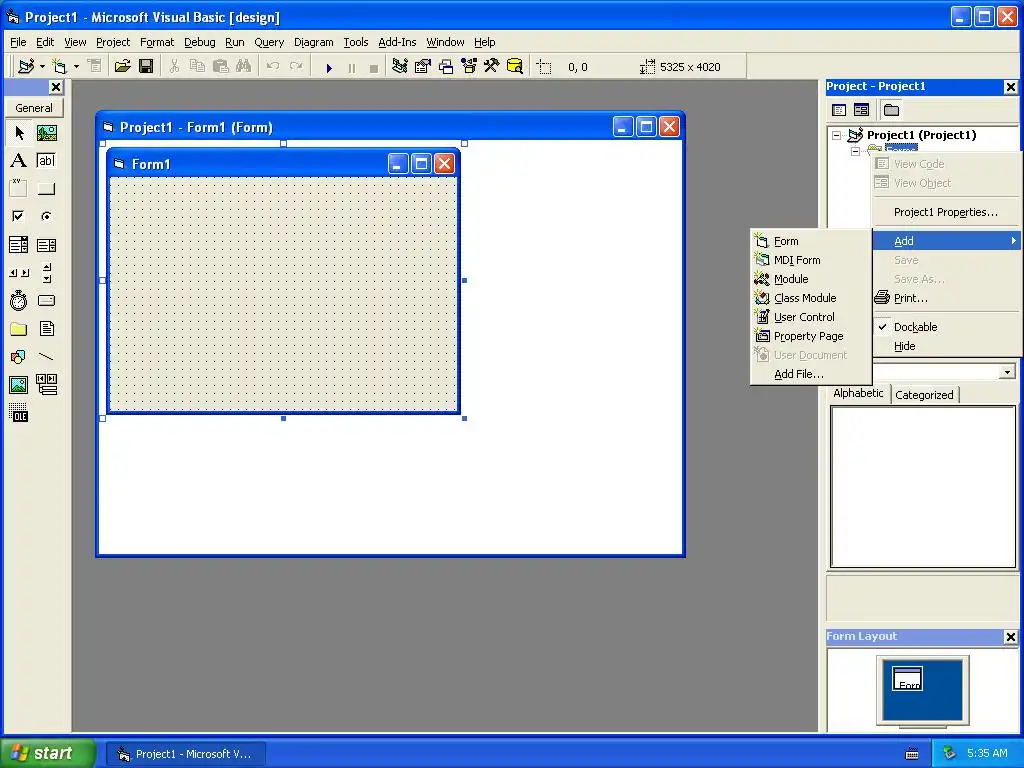Select the Line tool
The height and width of the screenshot is (768, 1024).
click(46, 357)
